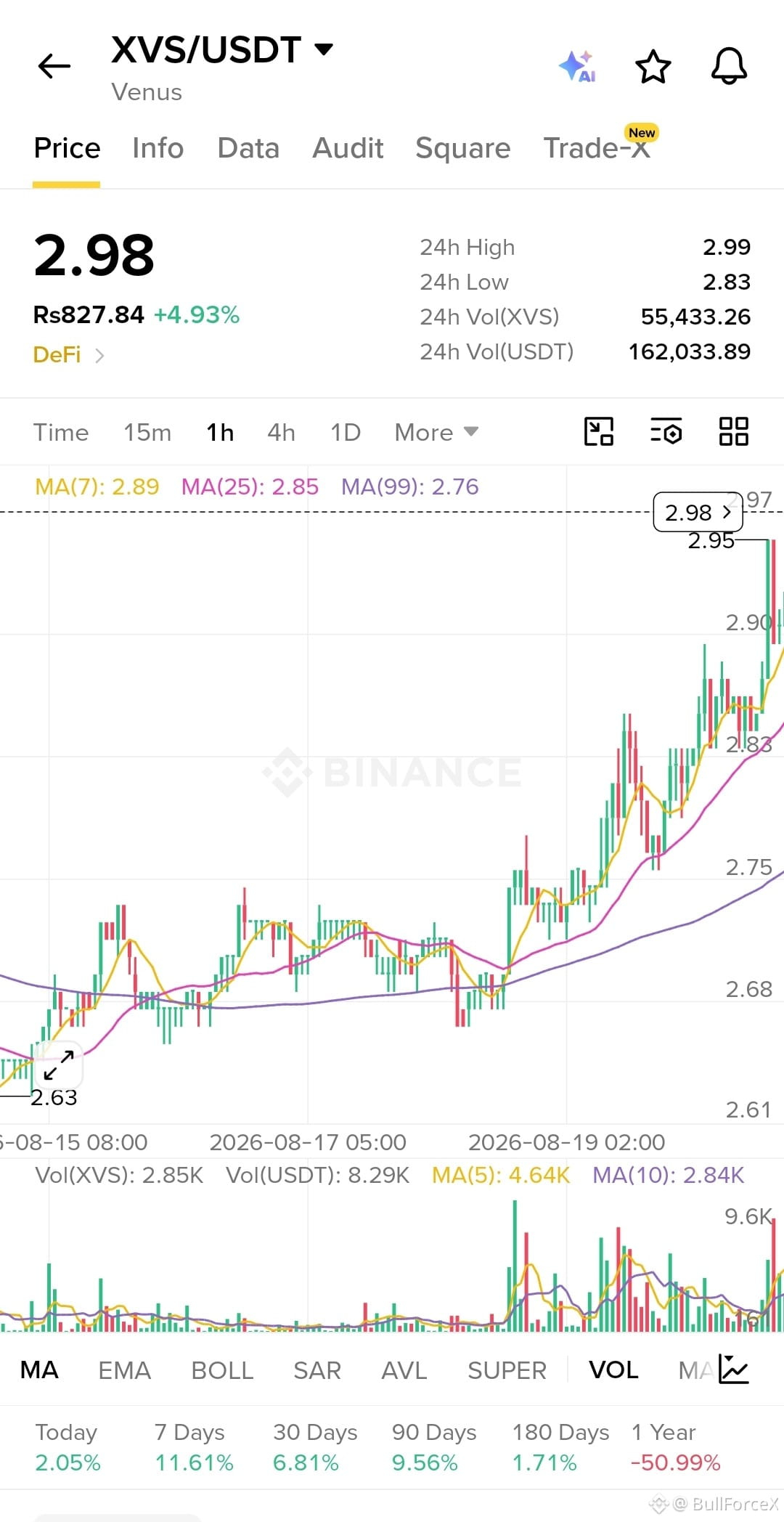Open the XVS/USDT pair selector dropdown
Screen dimensions: 784x1522
(221, 49)
